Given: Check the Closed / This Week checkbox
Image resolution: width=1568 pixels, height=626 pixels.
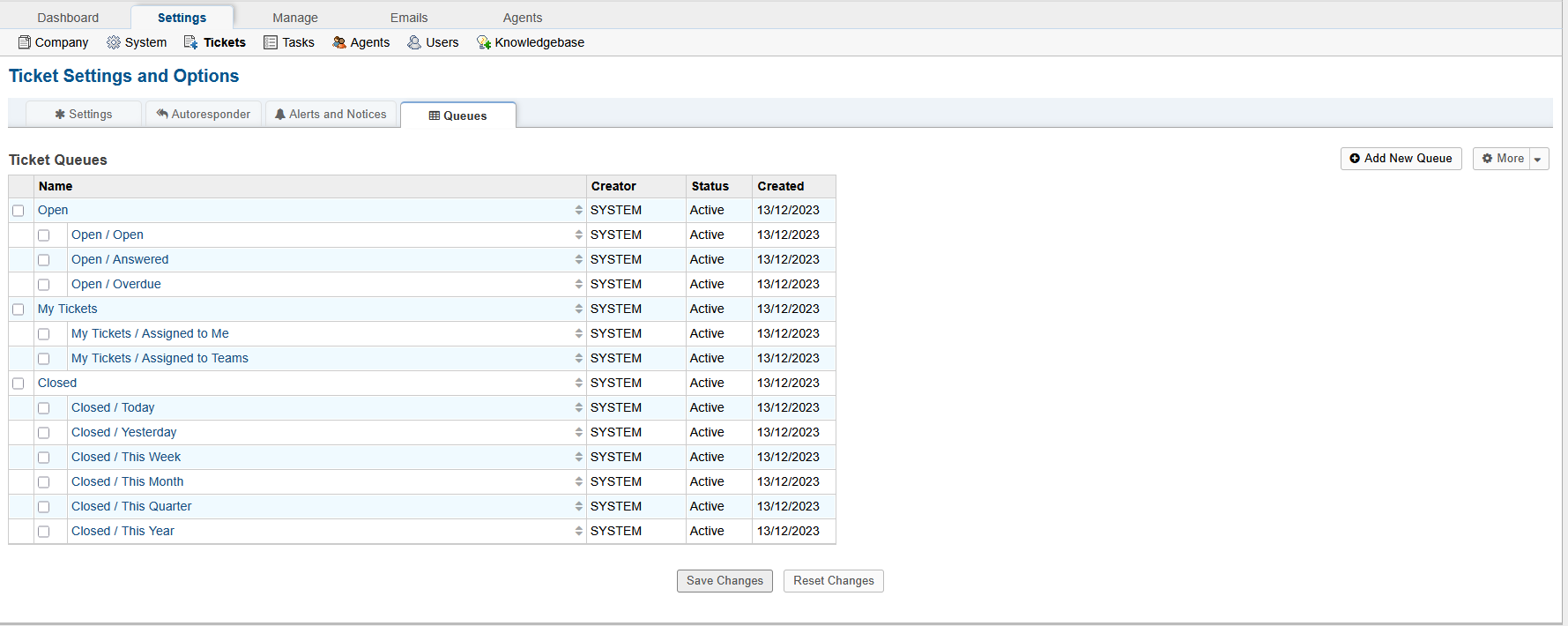Looking at the screenshot, I should [x=44, y=458].
